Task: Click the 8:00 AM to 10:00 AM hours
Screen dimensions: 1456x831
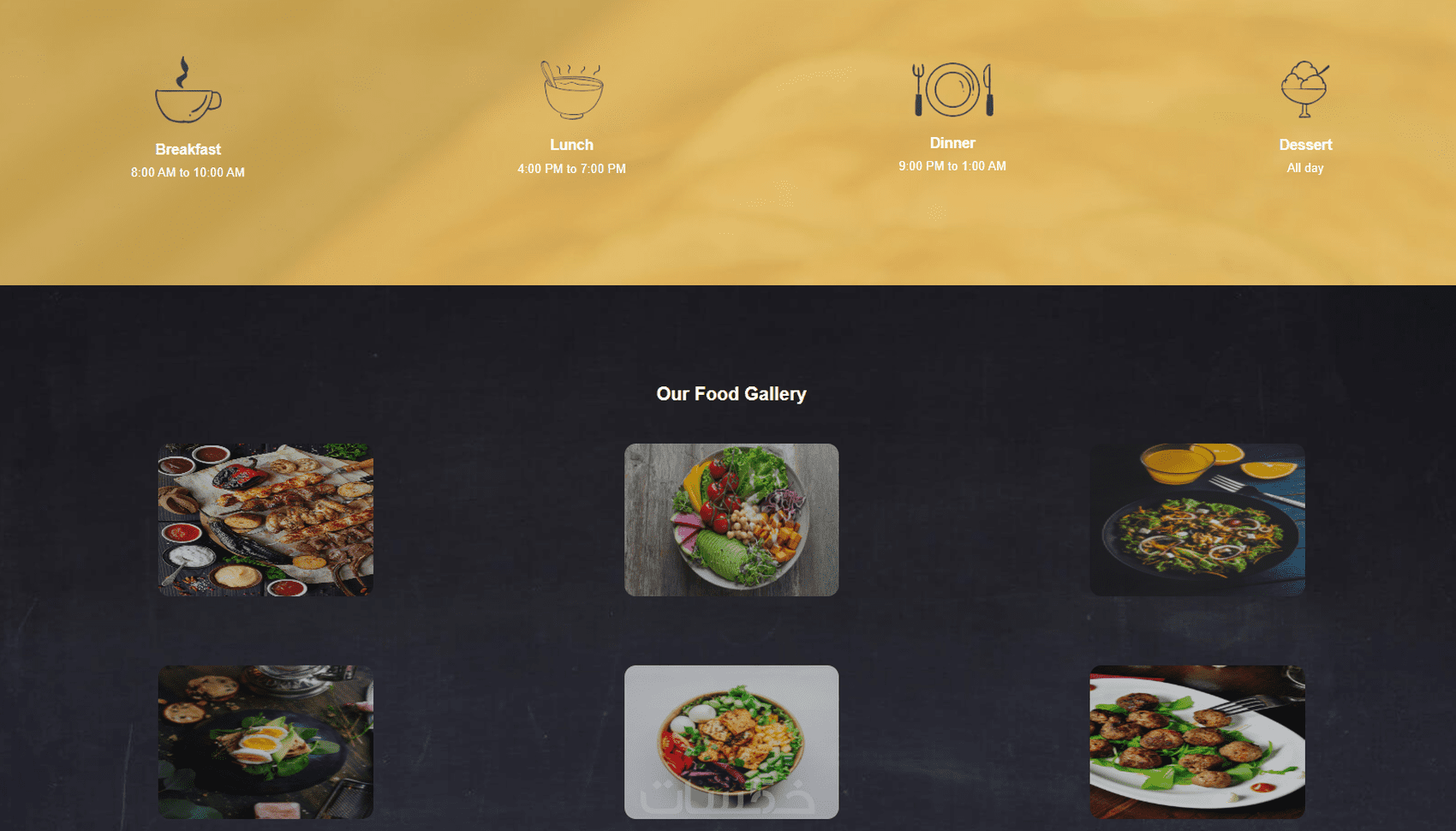Action: [188, 172]
